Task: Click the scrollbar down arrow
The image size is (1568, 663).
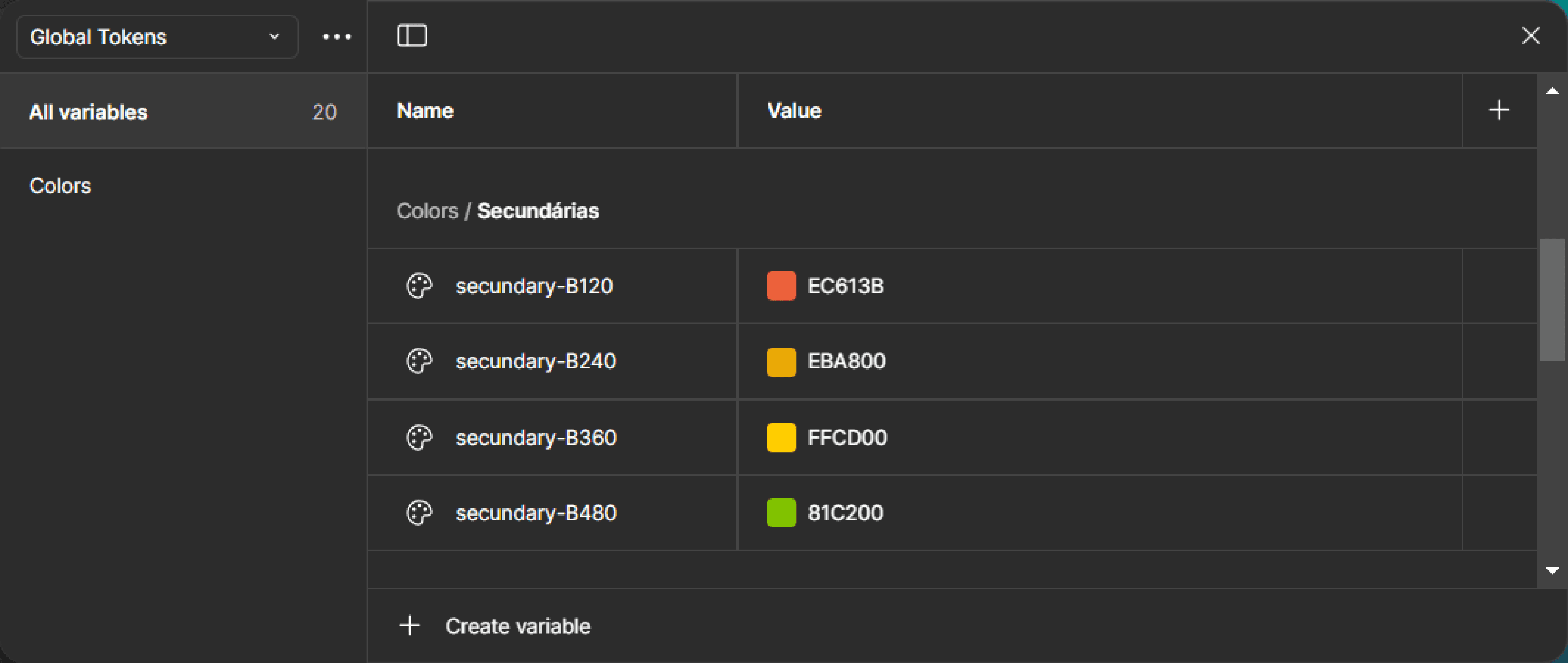Action: click(x=1552, y=570)
